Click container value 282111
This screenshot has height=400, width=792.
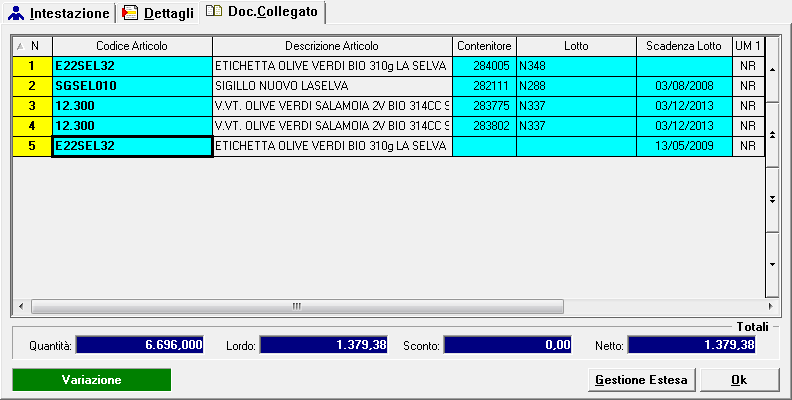pos(484,86)
